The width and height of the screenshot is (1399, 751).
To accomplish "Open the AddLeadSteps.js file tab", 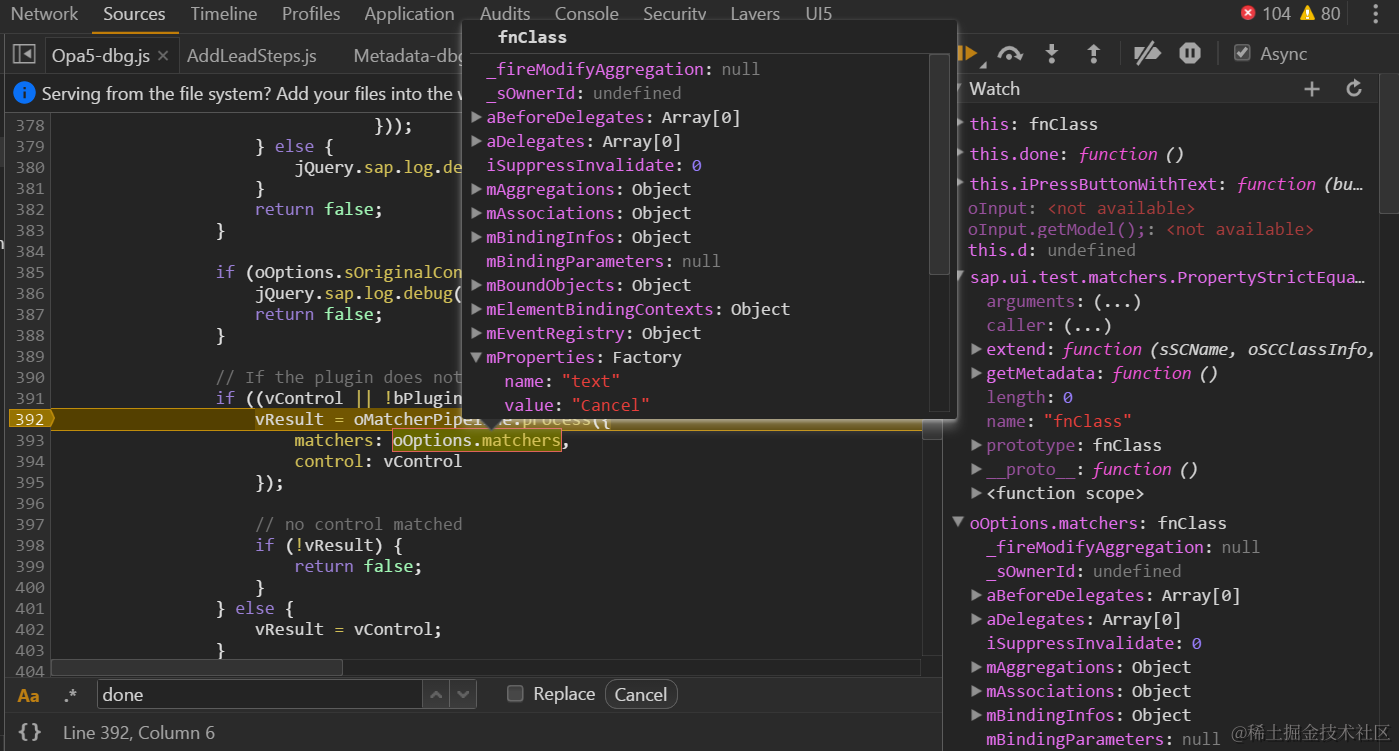I will 252,56.
